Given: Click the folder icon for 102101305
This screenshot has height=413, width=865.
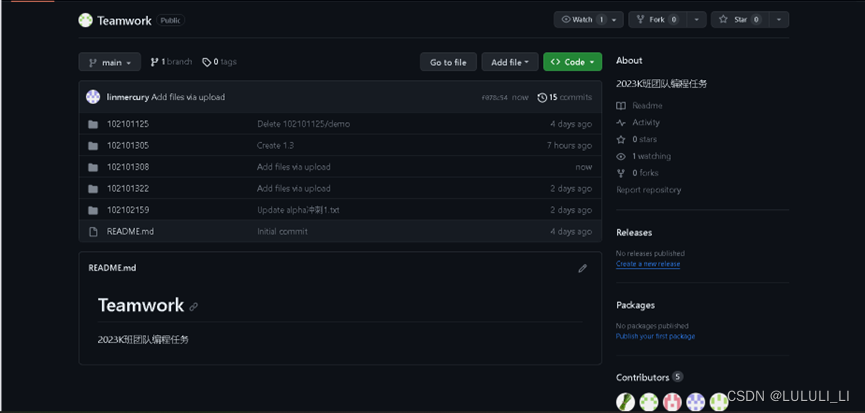Looking at the screenshot, I should [x=93, y=146].
